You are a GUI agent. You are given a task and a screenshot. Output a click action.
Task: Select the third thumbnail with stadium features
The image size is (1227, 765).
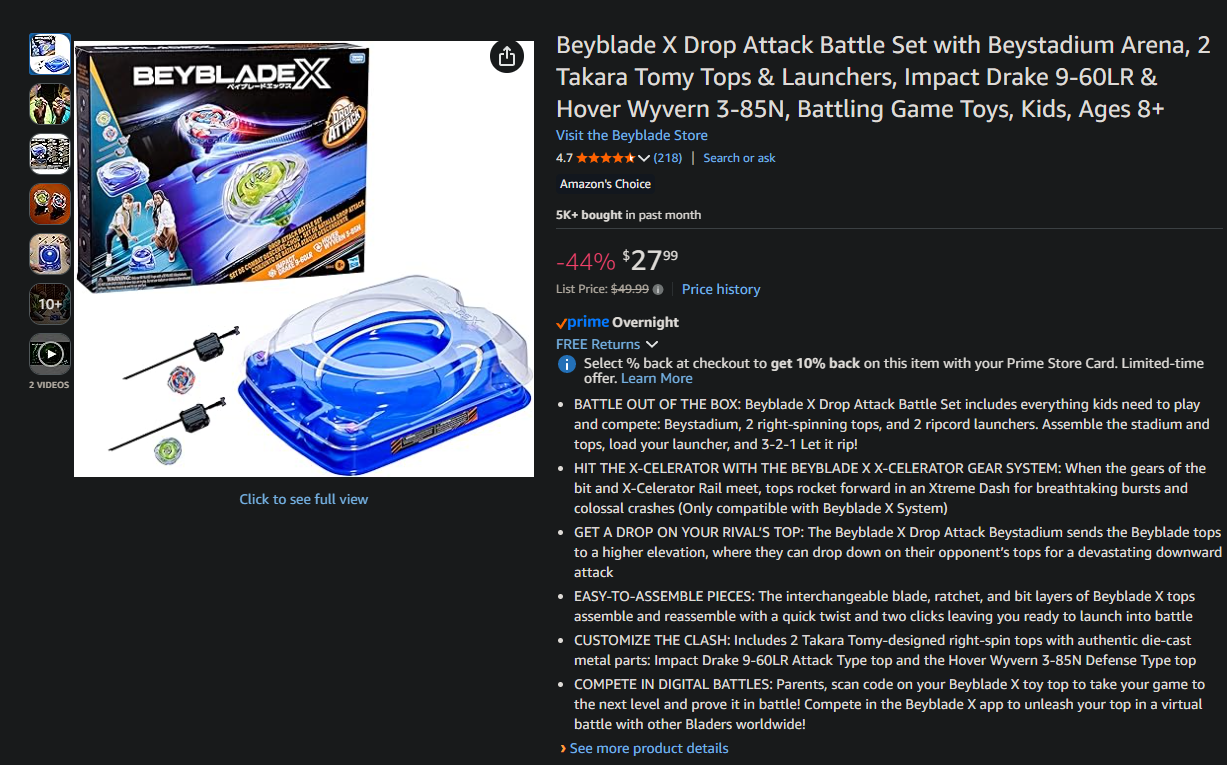tap(50, 154)
